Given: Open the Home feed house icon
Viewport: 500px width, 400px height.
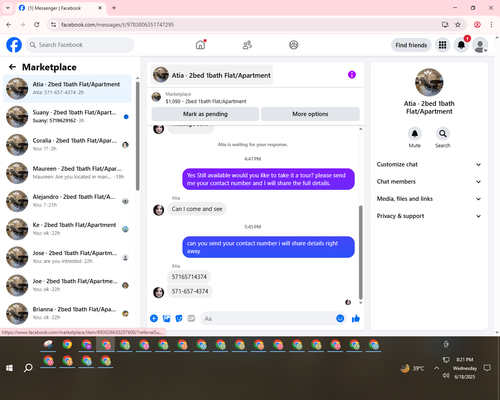Looking at the screenshot, I should (x=200, y=45).
